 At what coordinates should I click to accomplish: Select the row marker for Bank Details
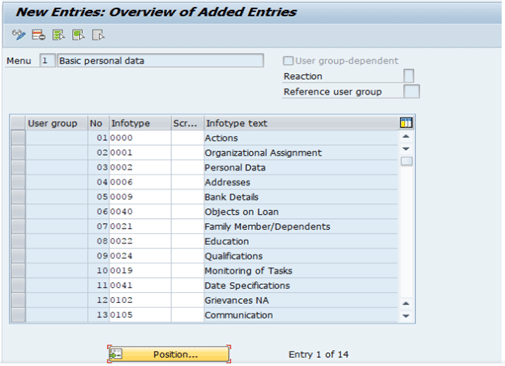(18, 197)
